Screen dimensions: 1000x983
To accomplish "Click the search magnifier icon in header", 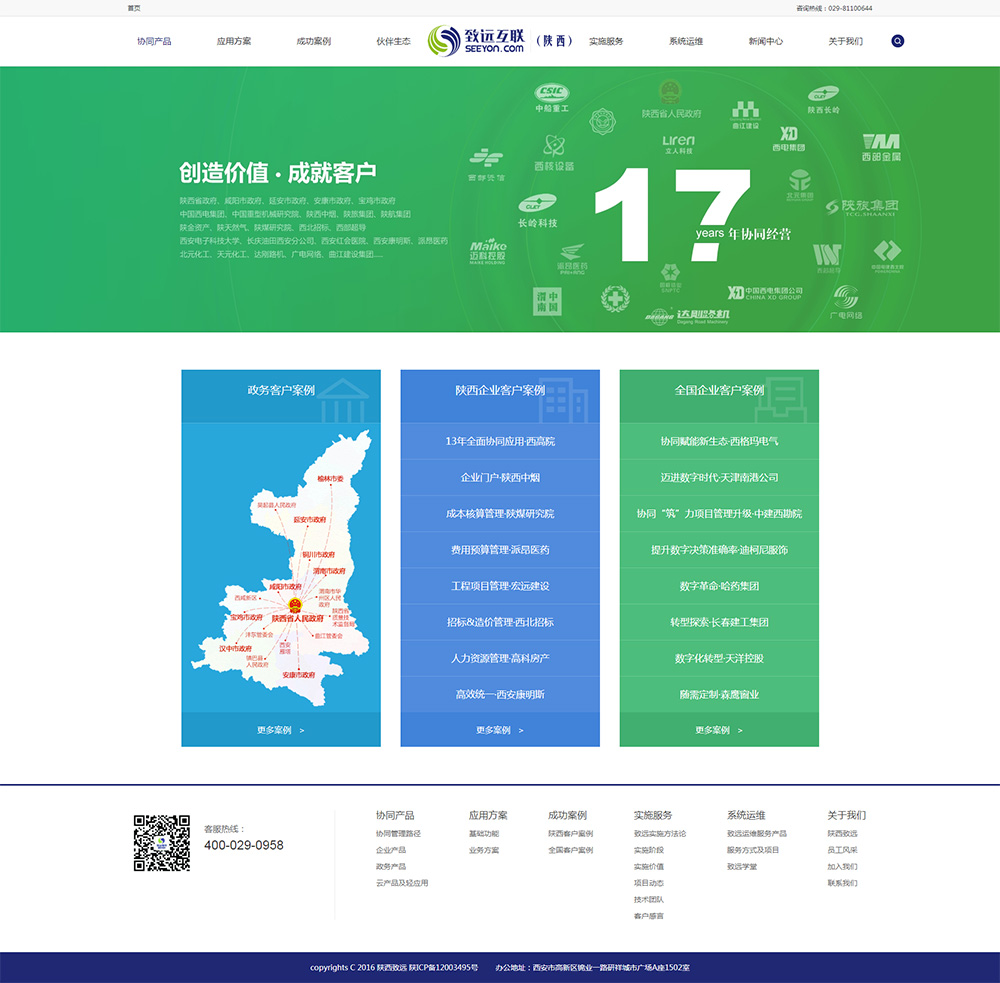I will [x=897, y=41].
